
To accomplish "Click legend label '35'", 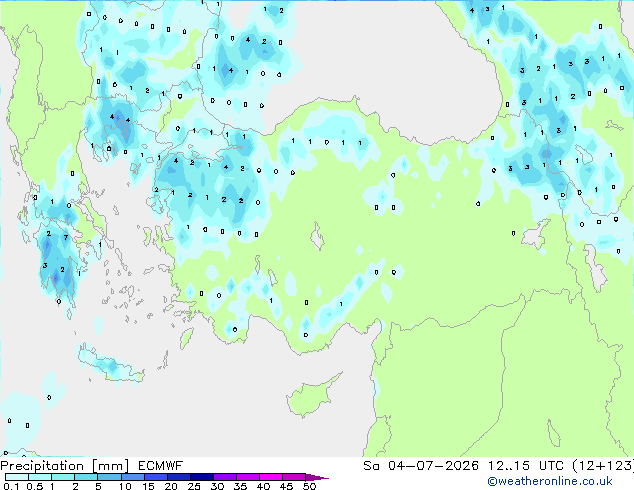I will [240, 486].
